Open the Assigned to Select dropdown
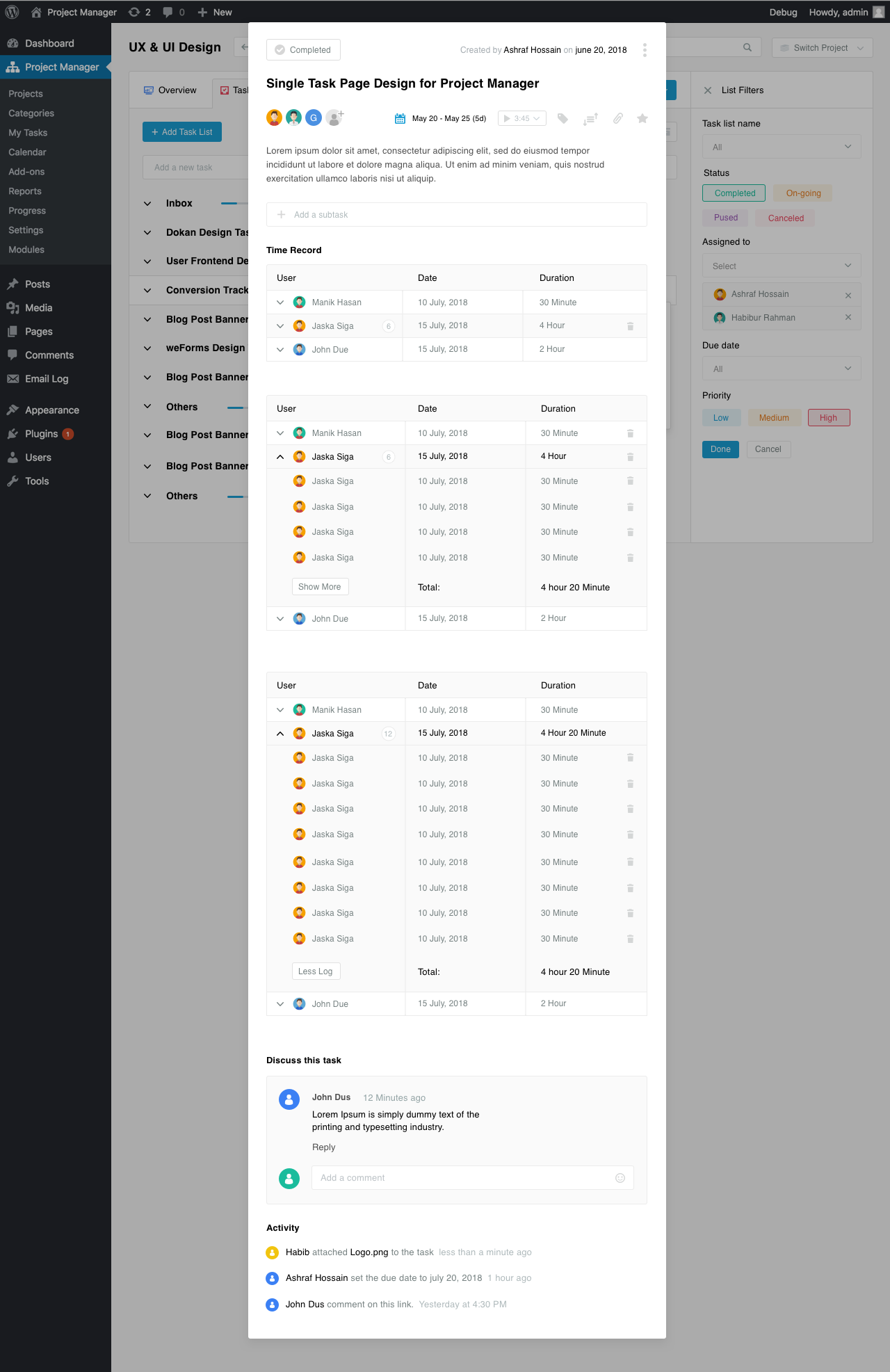 pyautogui.click(x=782, y=266)
